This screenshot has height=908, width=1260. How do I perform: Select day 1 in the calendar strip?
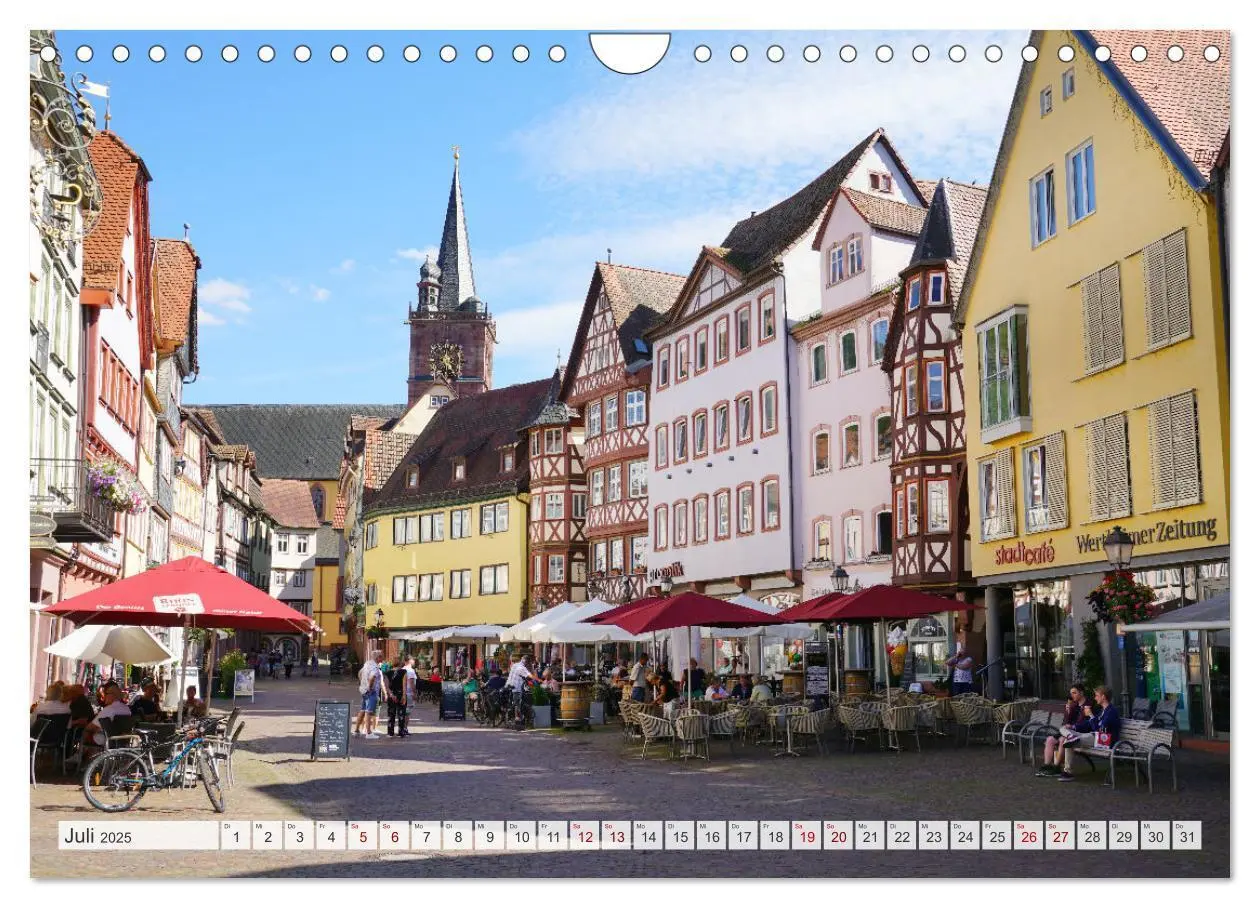click(x=235, y=836)
